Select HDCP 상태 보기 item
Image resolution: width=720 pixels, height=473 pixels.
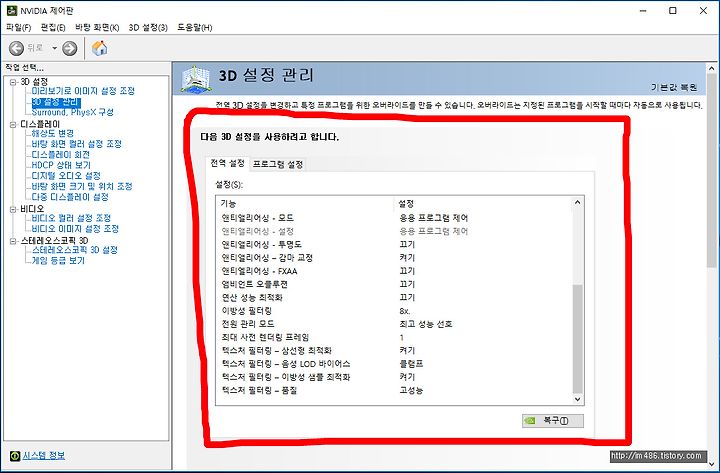click(x=61, y=165)
